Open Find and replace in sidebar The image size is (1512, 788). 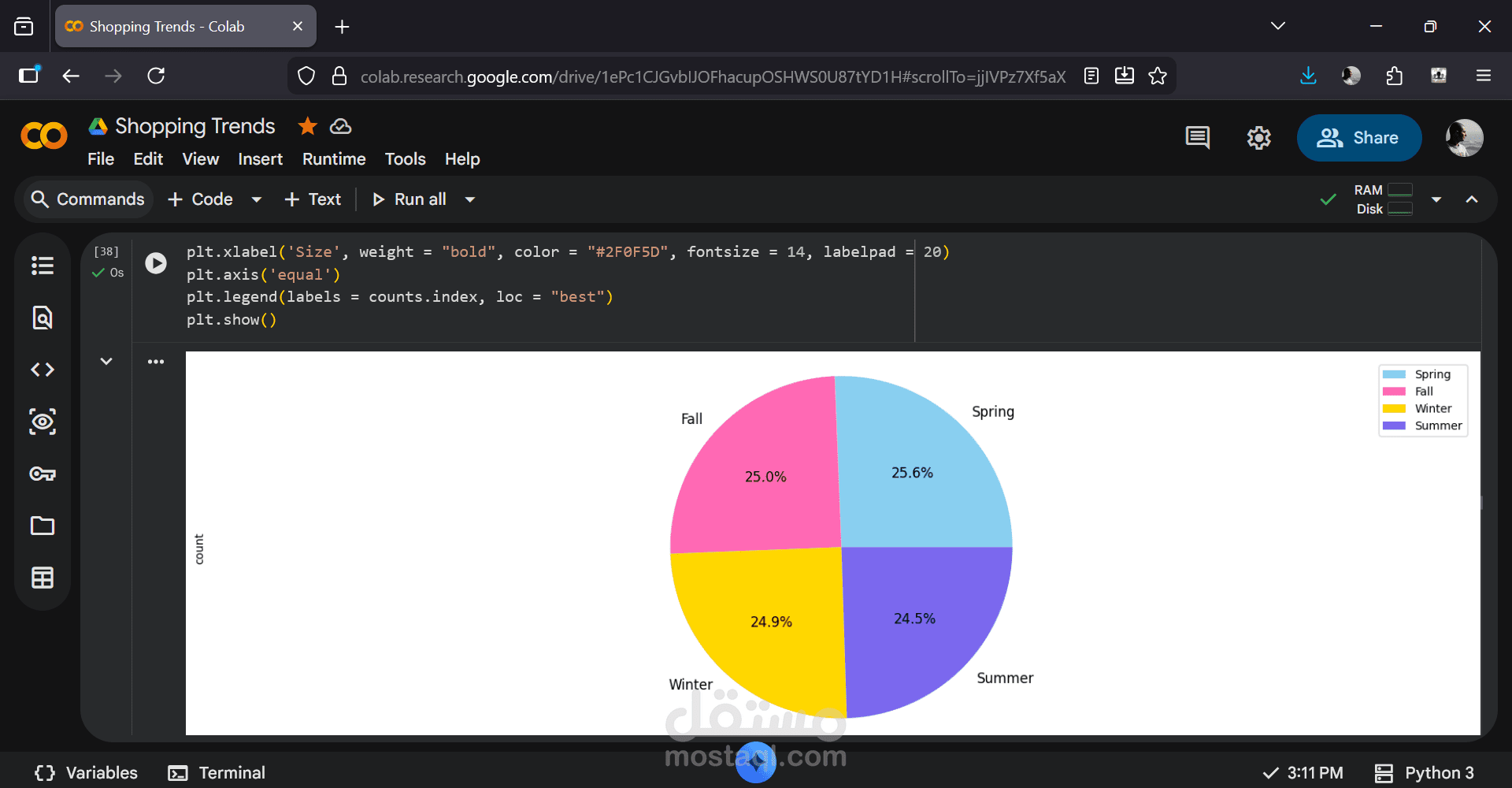click(x=43, y=318)
